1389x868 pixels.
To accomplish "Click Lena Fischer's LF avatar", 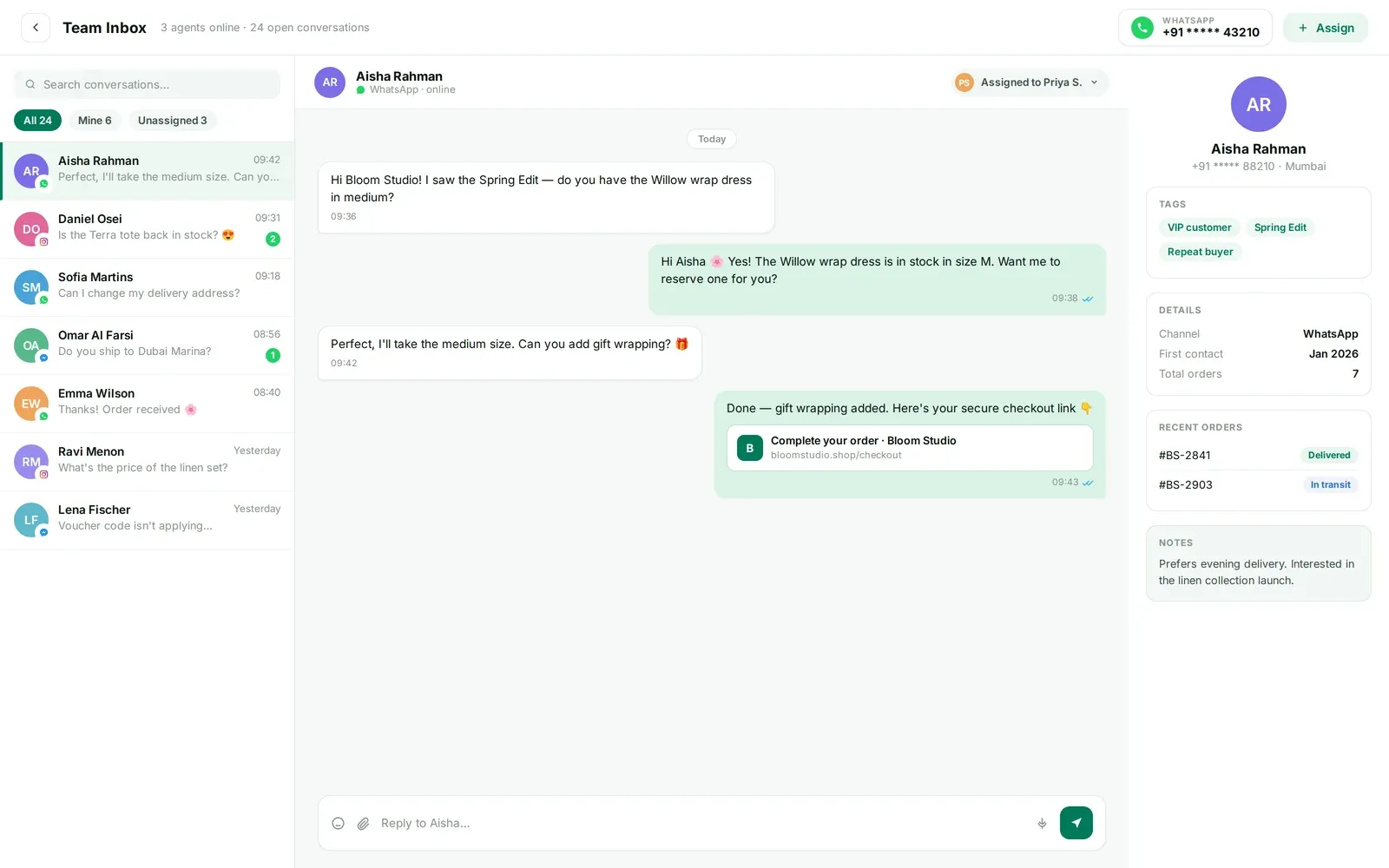I will [x=31, y=520].
